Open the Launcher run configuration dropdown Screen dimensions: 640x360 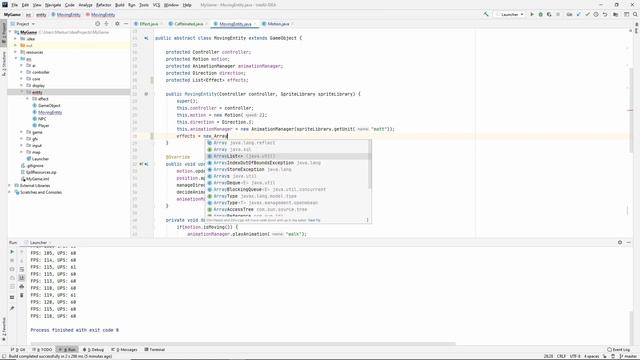point(509,14)
